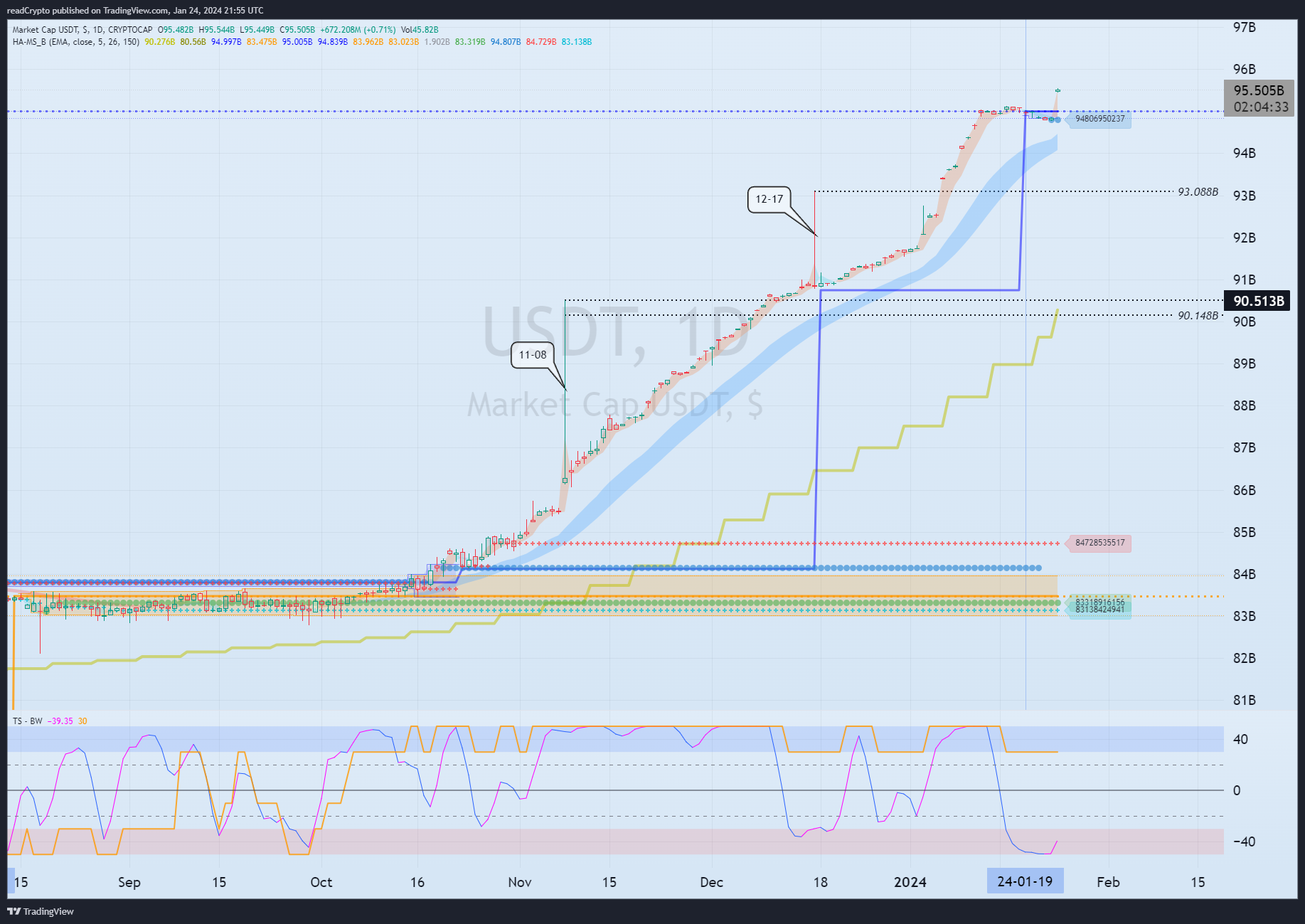Click the 12-17 callout label
Screen dimensions: 1305x924
pos(769,199)
